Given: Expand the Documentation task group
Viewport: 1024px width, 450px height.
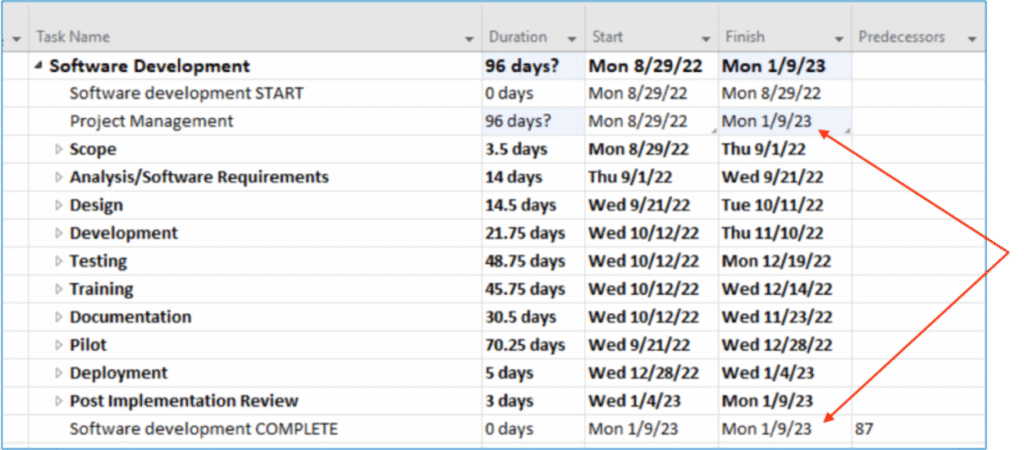Looking at the screenshot, I should click(x=58, y=318).
